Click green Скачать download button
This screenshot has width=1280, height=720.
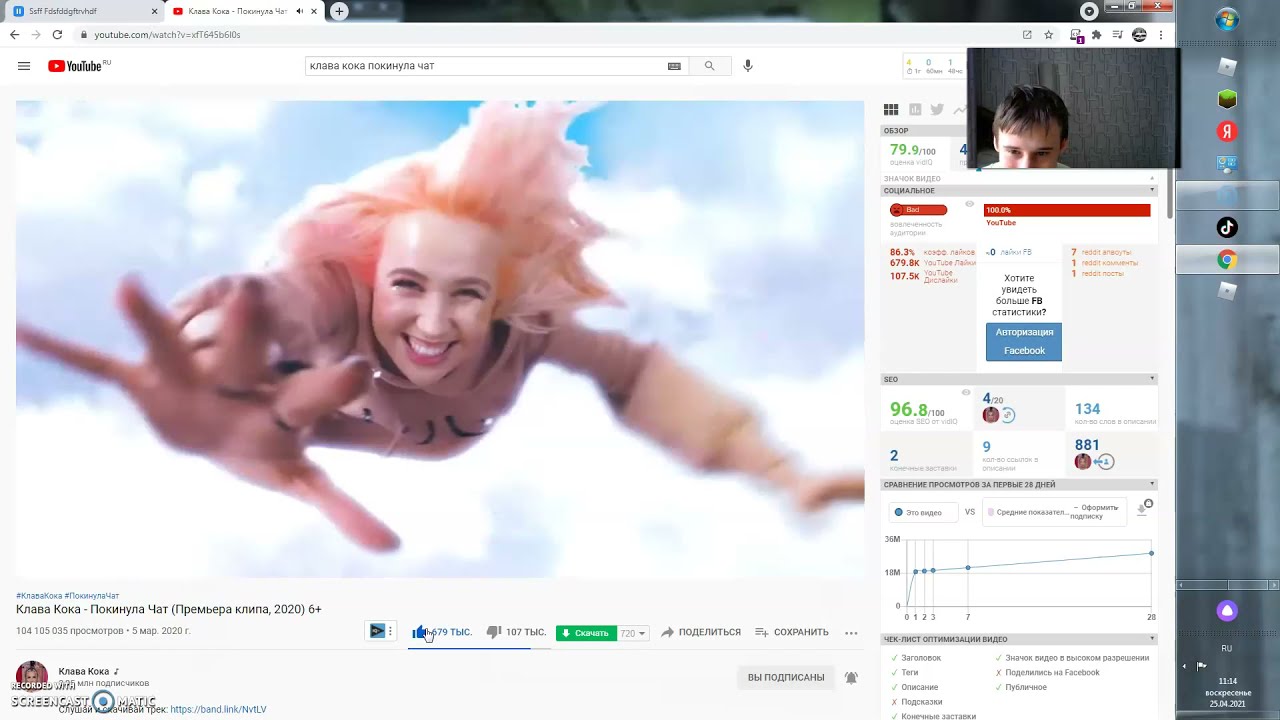586,633
